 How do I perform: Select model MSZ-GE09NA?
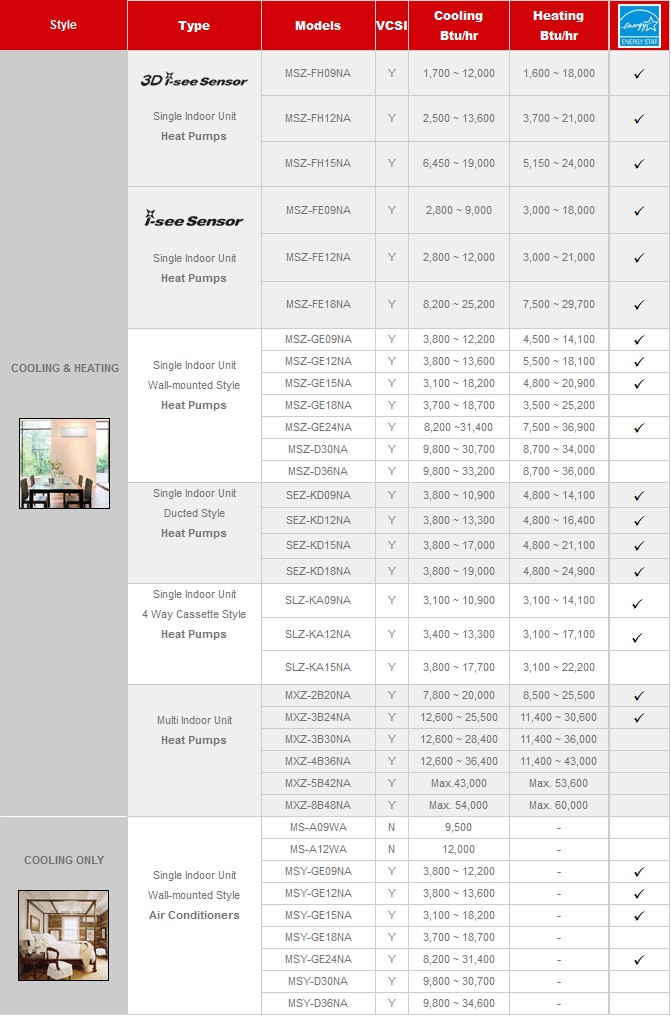coord(318,340)
